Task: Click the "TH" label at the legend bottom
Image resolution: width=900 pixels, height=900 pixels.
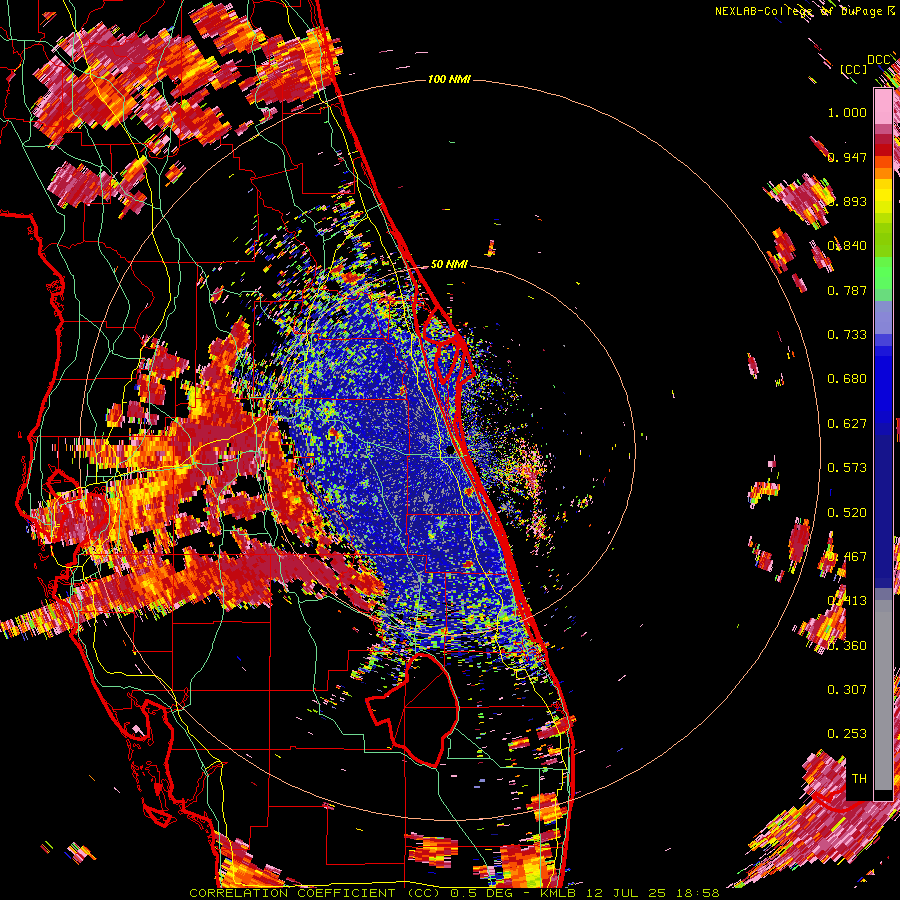Action: (859, 779)
